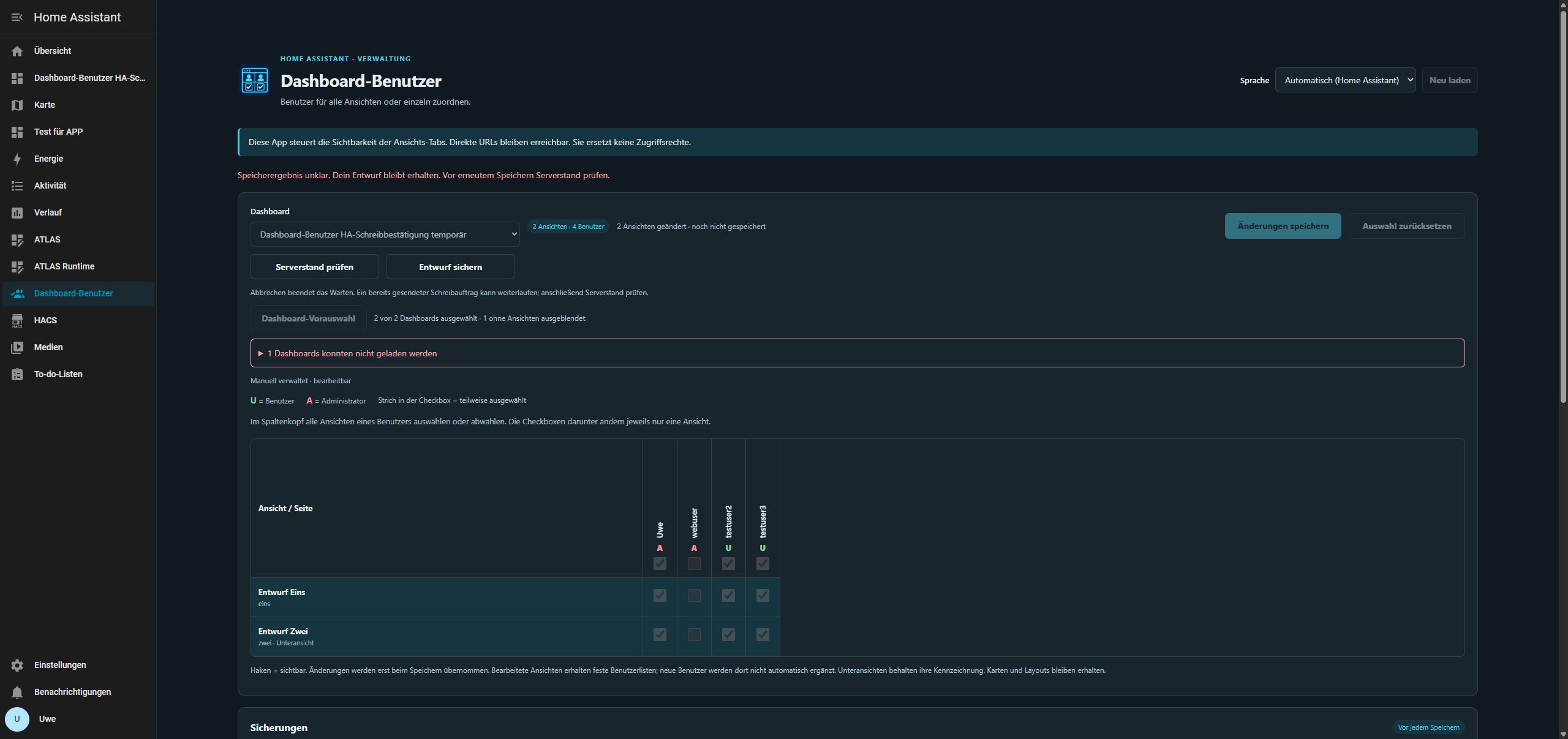Open the To-do-Listen clipboard icon
The height and width of the screenshot is (739, 1568).
tap(17, 374)
